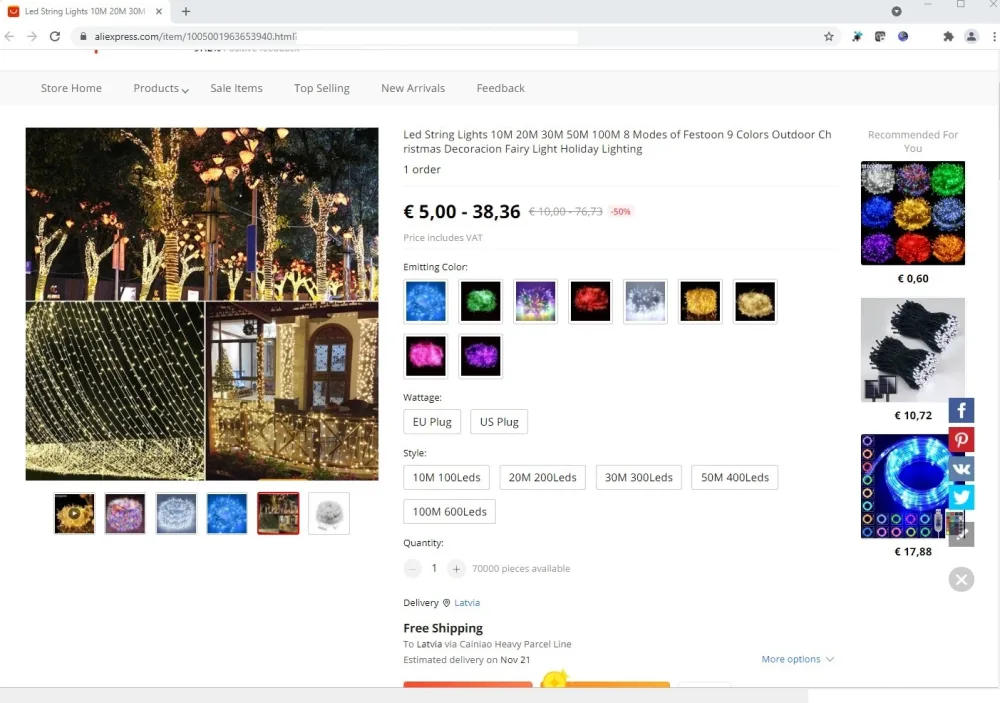Share the product on VK
Viewport: 1000px width, 703px height.
tap(961, 469)
